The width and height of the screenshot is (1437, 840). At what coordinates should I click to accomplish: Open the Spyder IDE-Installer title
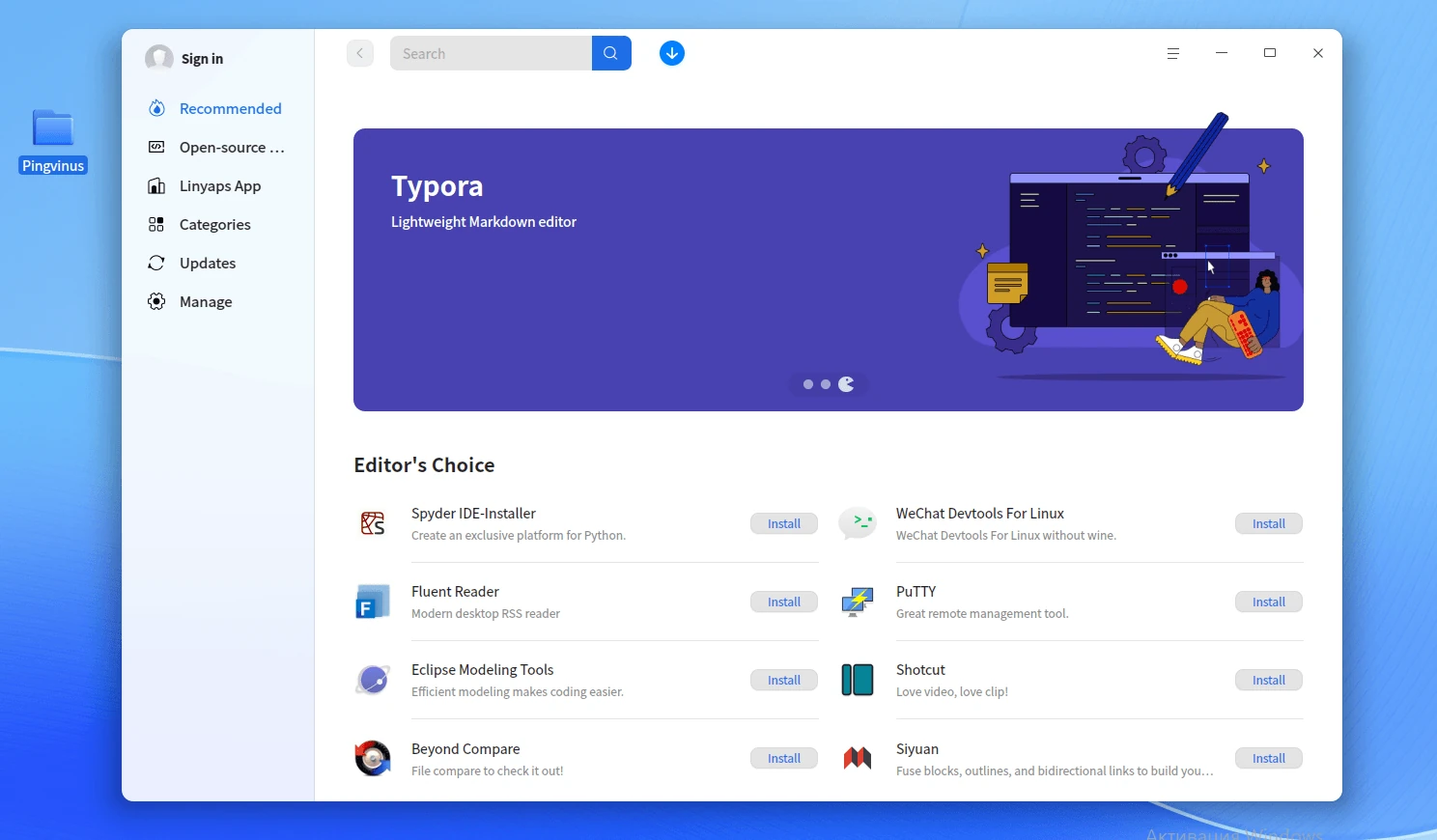pyautogui.click(x=473, y=514)
